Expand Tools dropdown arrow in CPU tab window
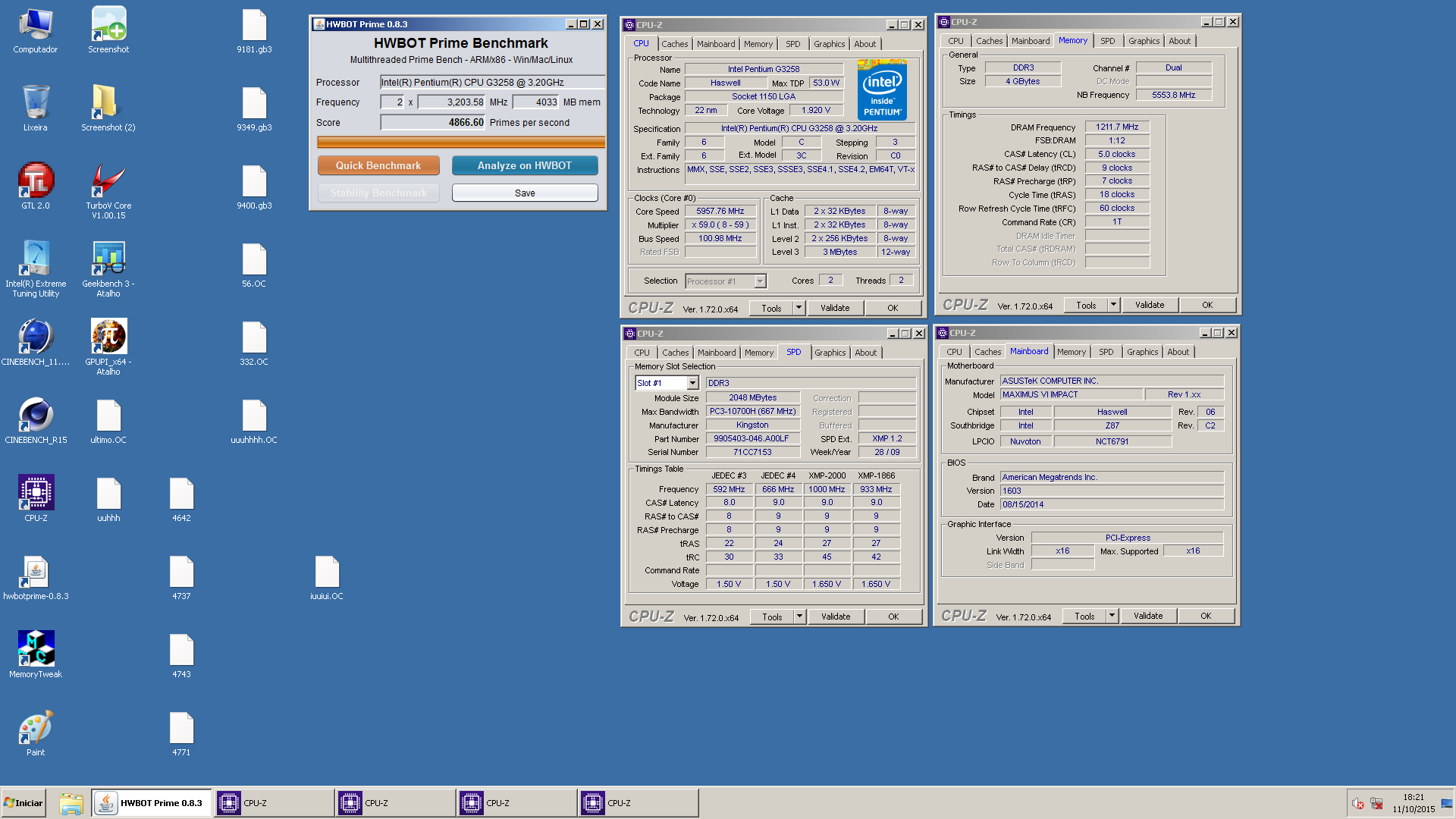Image resolution: width=1456 pixels, height=819 pixels. (799, 308)
